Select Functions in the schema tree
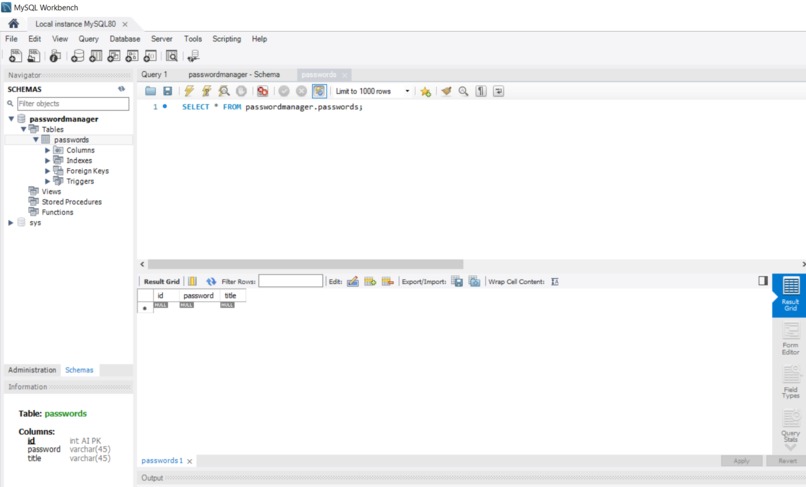Viewport: 806px width, 487px height. click(57, 212)
